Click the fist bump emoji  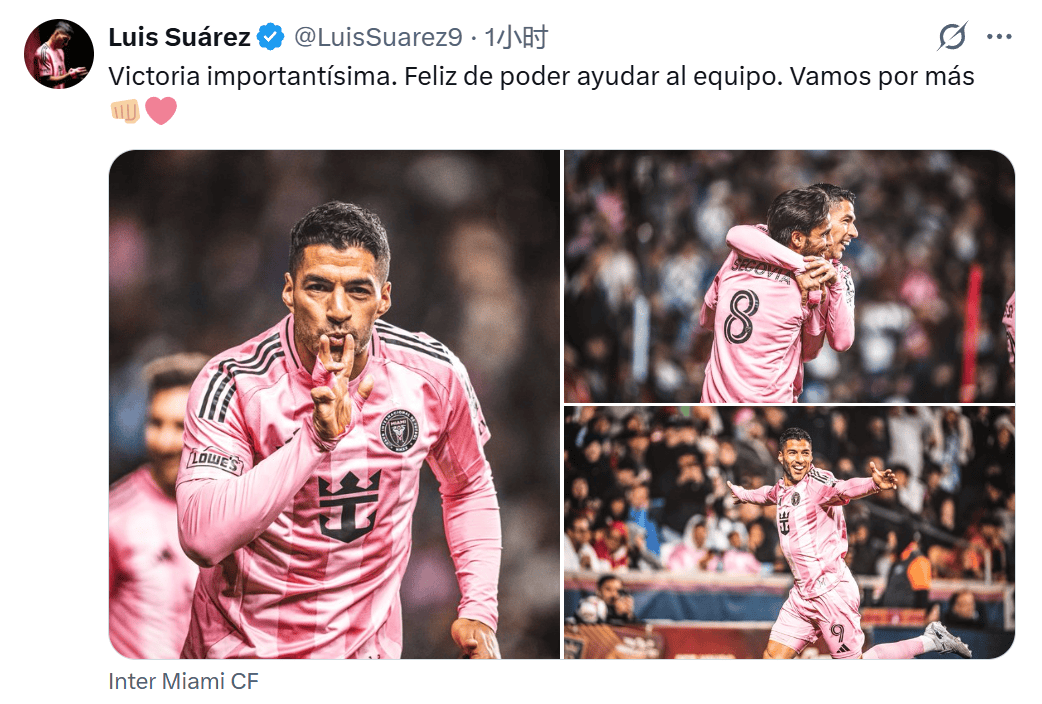(126, 111)
